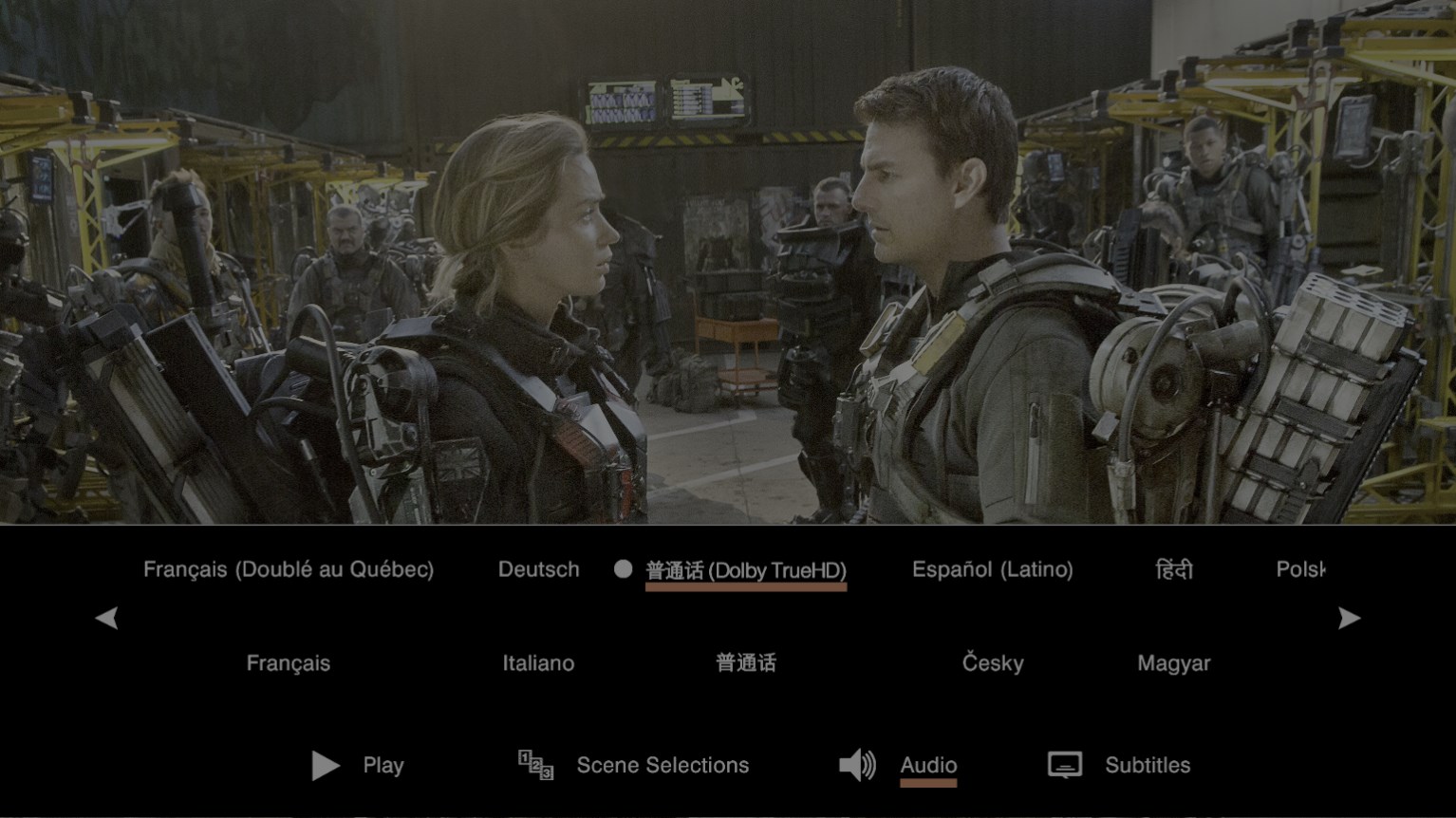The height and width of the screenshot is (818, 1456).
Task: Select Français audio track
Action: [289, 663]
